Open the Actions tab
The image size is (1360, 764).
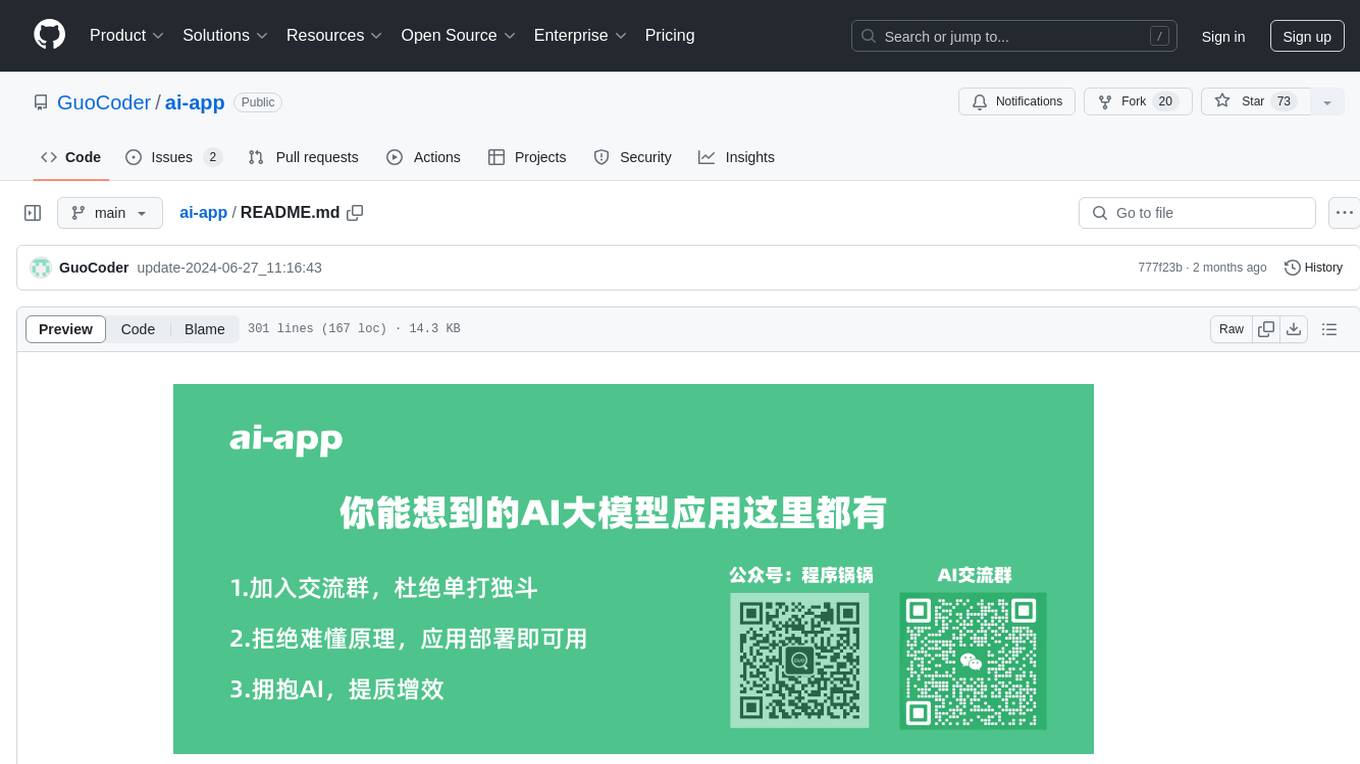point(423,157)
